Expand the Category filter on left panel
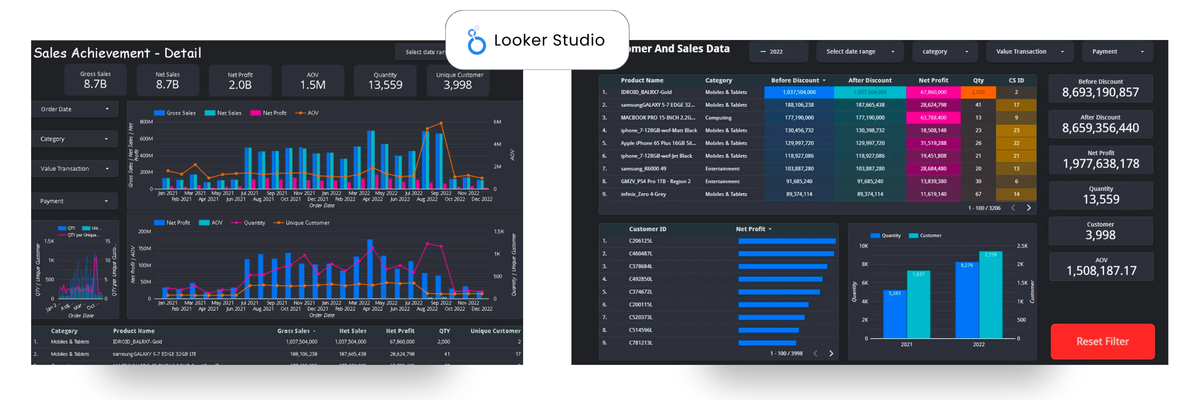1200x400 pixels. [75, 139]
